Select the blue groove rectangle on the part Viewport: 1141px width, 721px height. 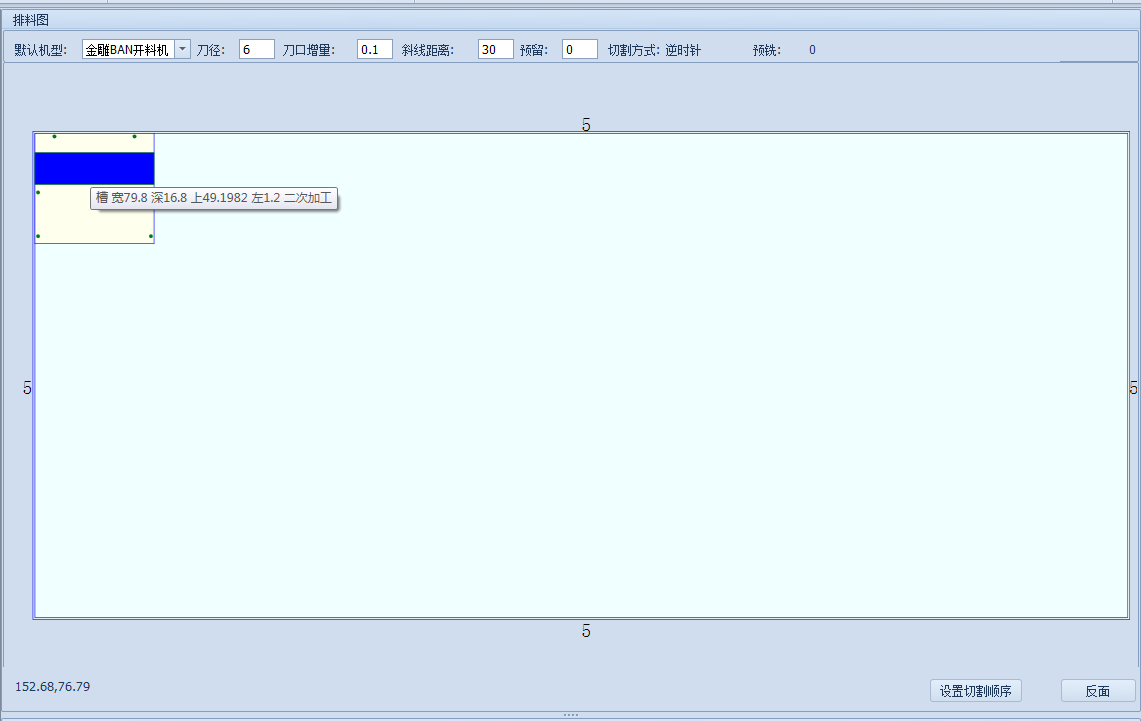point(95,168)
